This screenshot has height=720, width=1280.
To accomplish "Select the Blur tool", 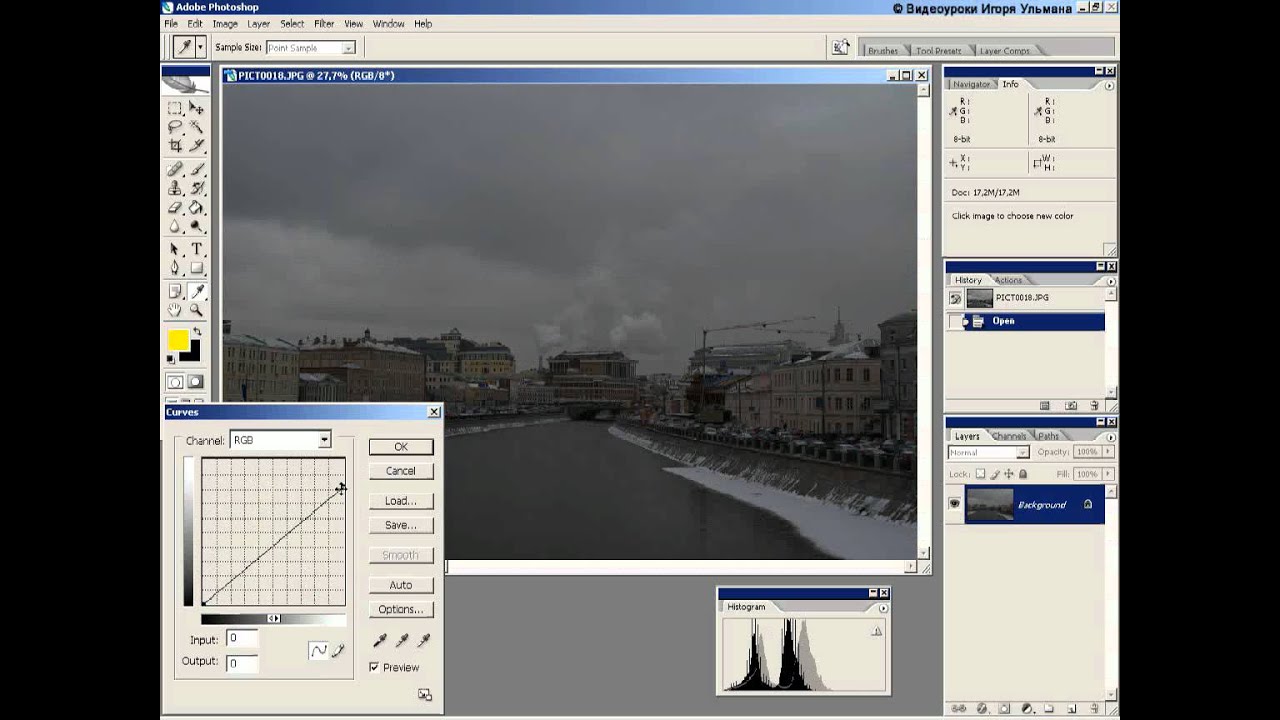I will [x=175, y=227].
